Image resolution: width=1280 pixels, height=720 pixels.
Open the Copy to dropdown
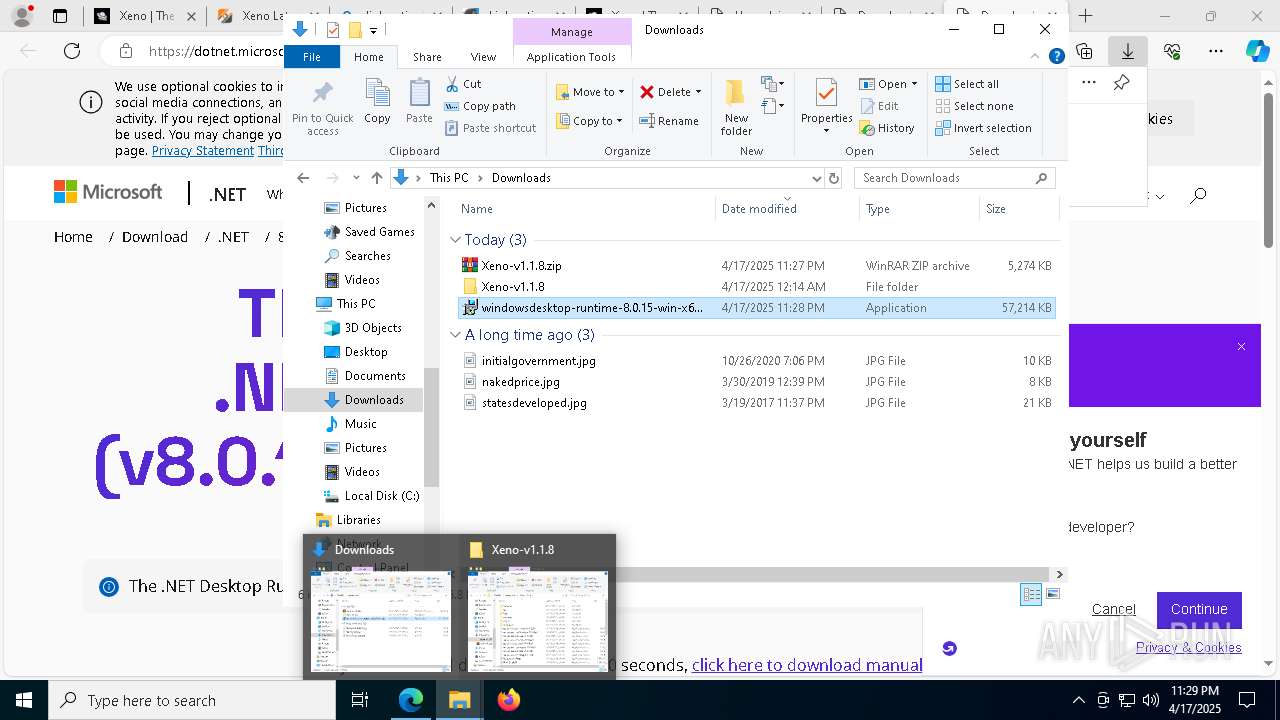tap(589, 121)
